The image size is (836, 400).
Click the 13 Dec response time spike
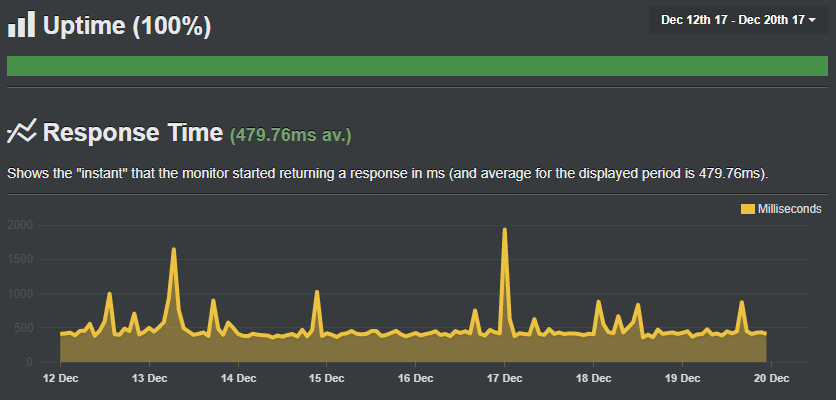[x=174, y=250]
